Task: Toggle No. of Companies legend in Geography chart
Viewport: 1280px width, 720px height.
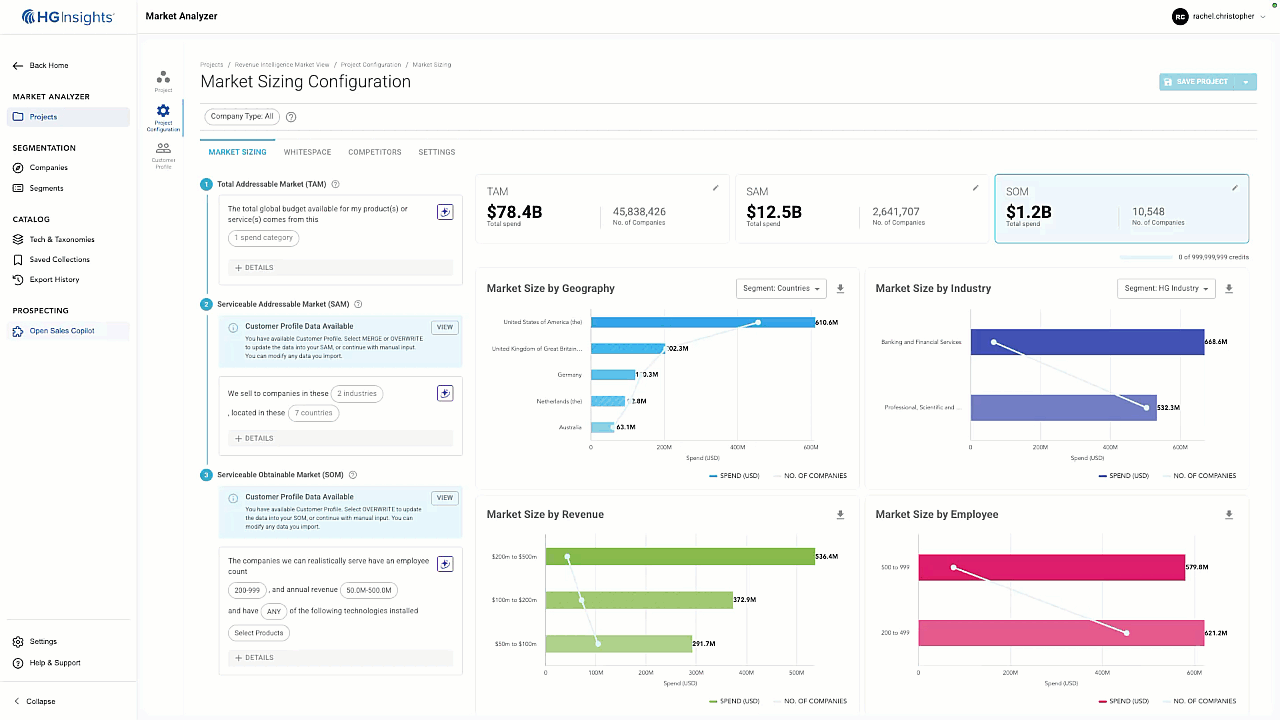Action: pyautogui.click(x=810, y=476)
